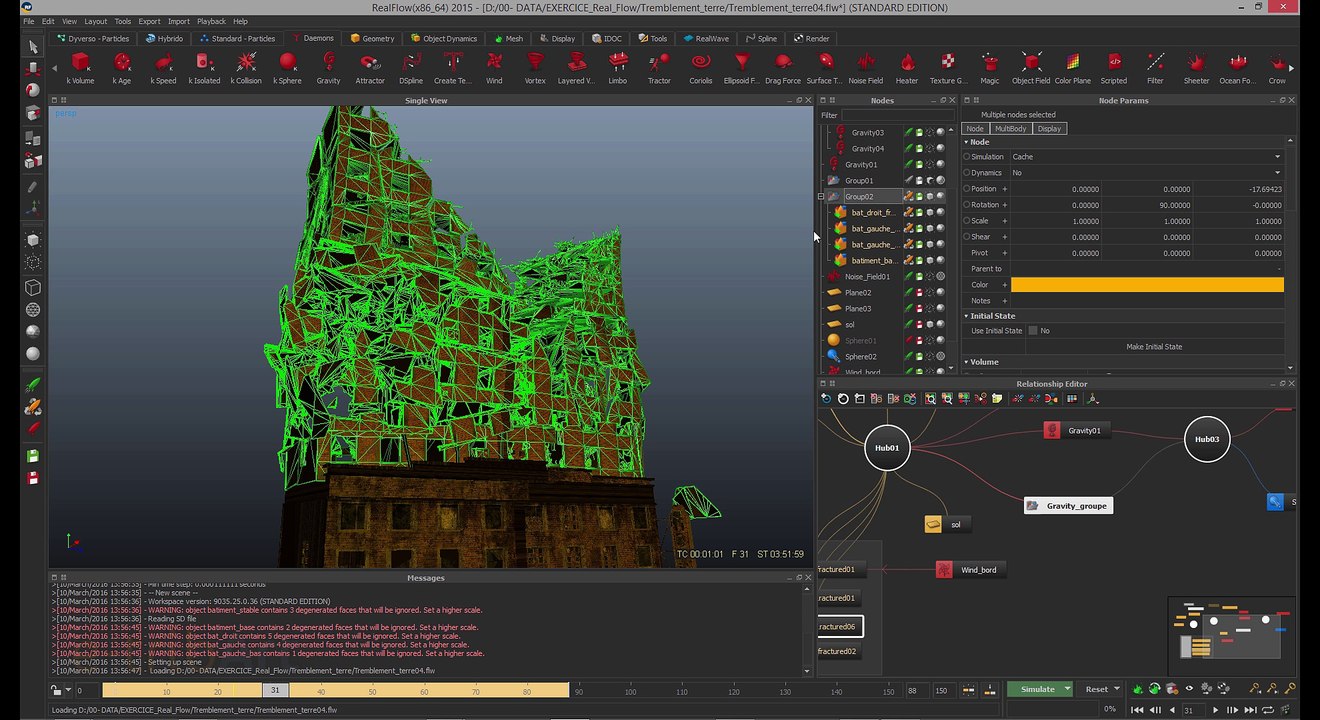Open the Export menu
Viewport: 1320px width, 720px height.
click(149, 21)
